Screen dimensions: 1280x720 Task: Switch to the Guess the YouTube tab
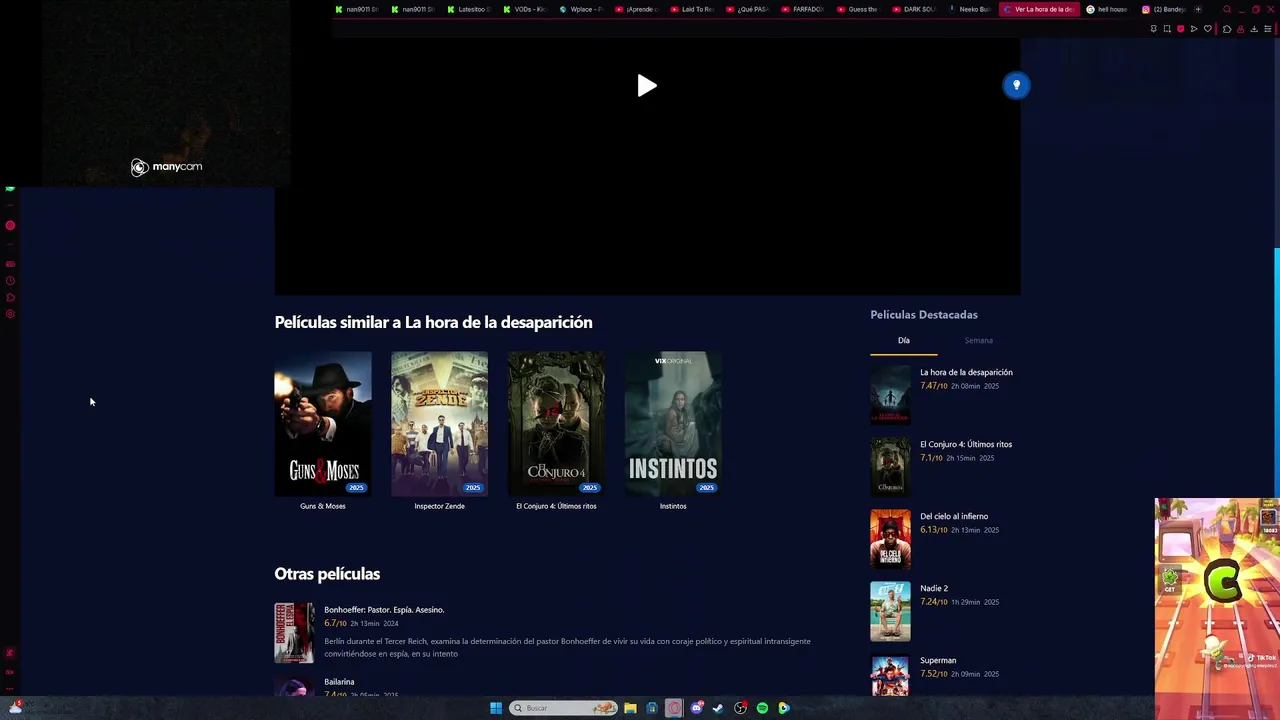coord(858,9)
